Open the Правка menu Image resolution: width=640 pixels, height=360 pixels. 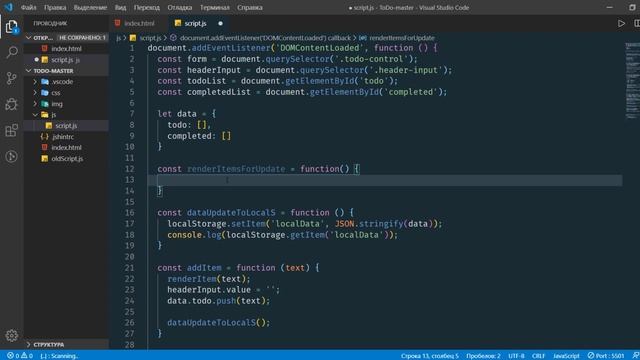[x=55, y=7]
